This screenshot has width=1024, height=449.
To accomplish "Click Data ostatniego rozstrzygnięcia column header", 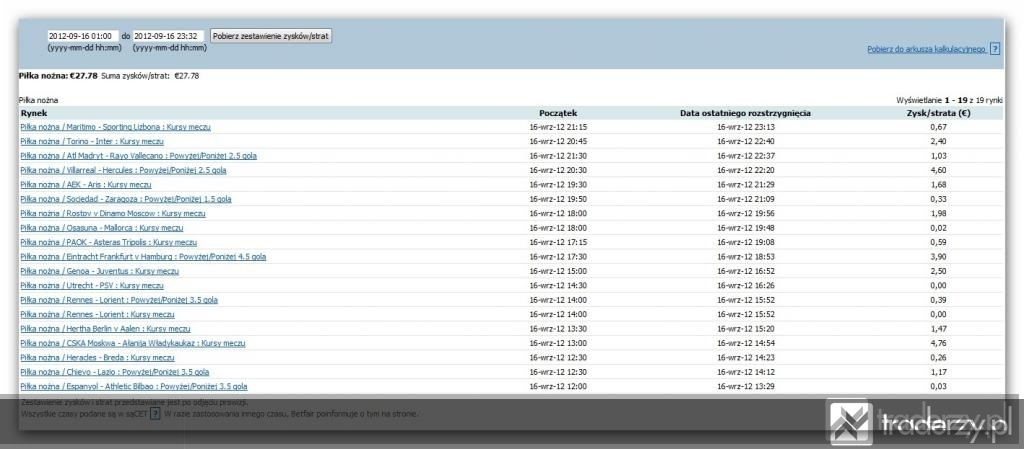I will coord(745,113).
